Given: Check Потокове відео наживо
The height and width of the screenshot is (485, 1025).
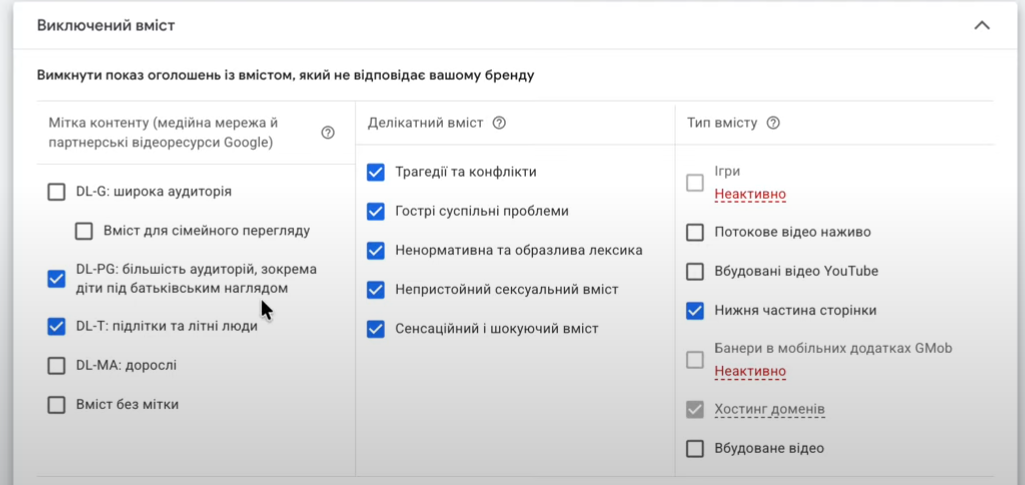Looking at the screenshot, I should point(695,232).
